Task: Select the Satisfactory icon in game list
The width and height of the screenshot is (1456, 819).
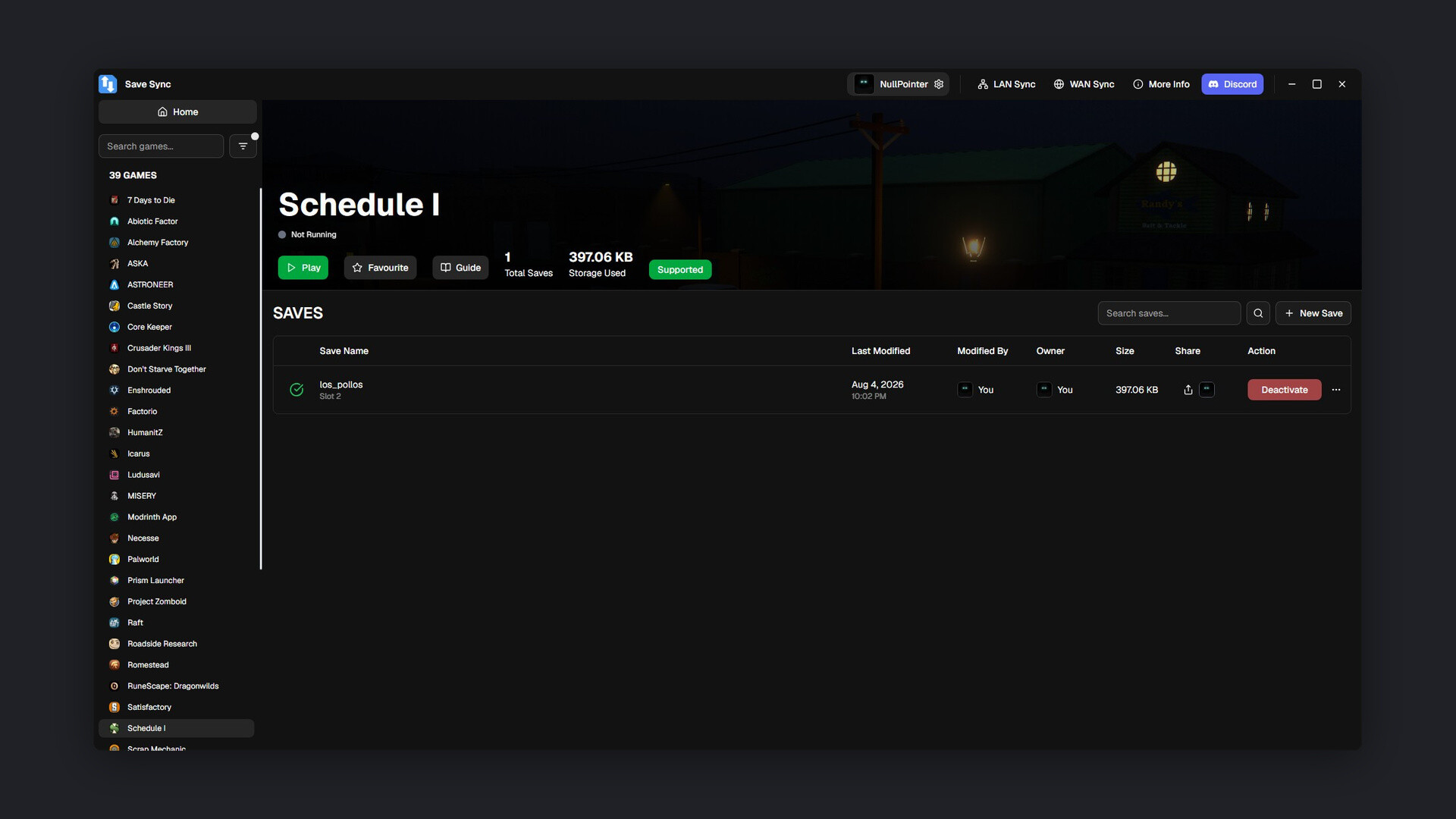Action: click(x=115, y=708)
